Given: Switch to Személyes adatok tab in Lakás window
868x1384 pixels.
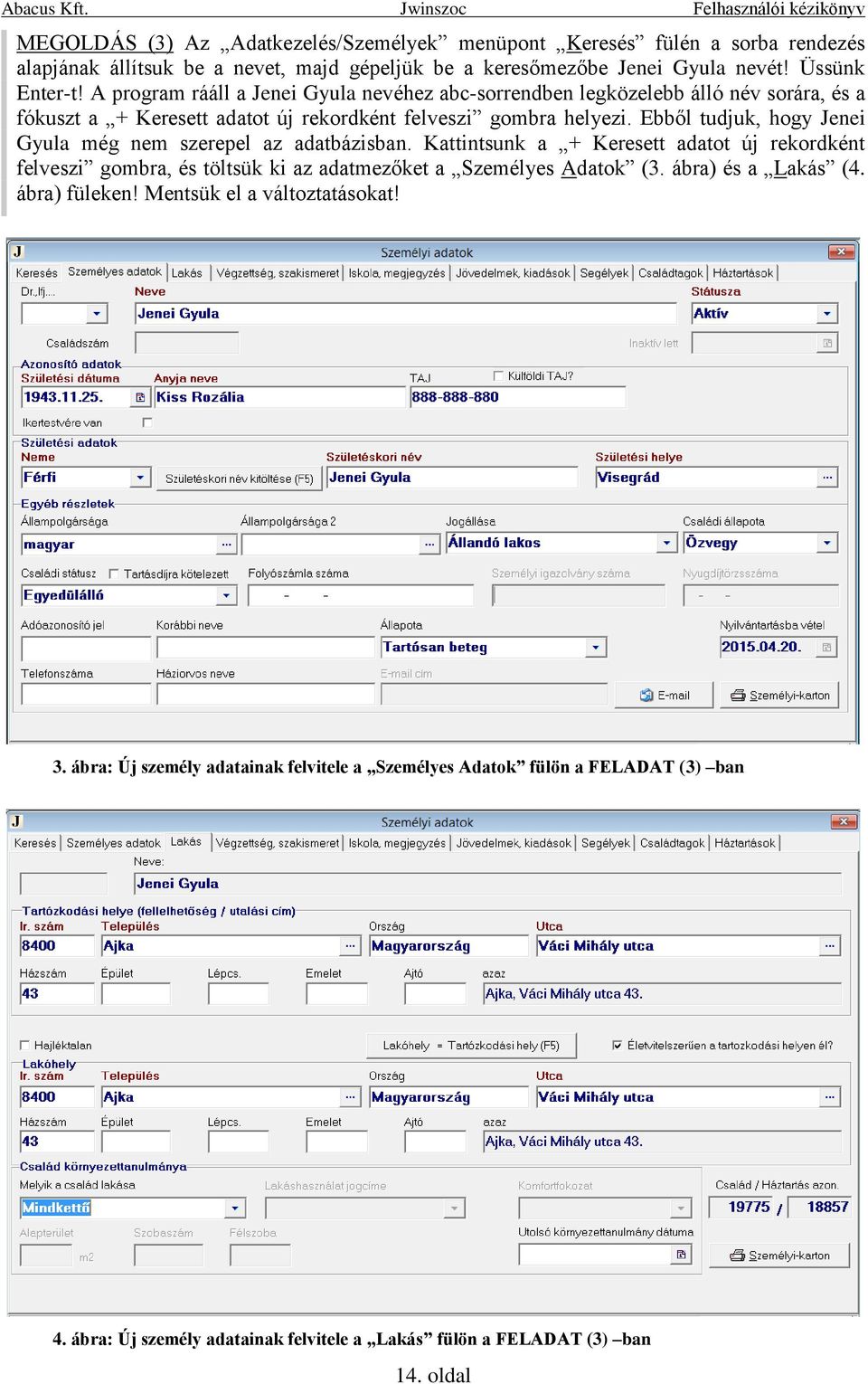Looking at the screenshot, I should (113, 843).
